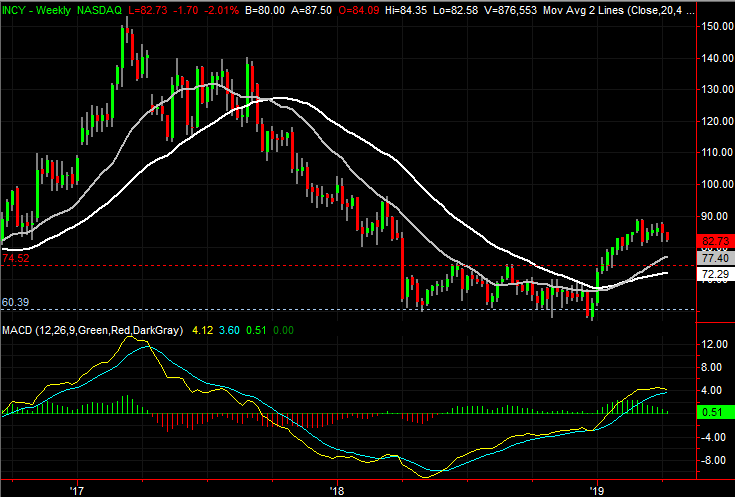Screen dimensions: 735x497
Task: Click the 77.40 moving average price tag
Action: tap(713, 257)
